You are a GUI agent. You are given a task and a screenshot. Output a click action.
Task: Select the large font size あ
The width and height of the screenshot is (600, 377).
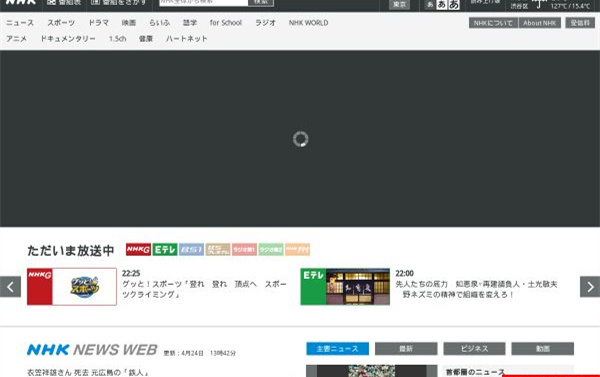[x=454, y=5]
